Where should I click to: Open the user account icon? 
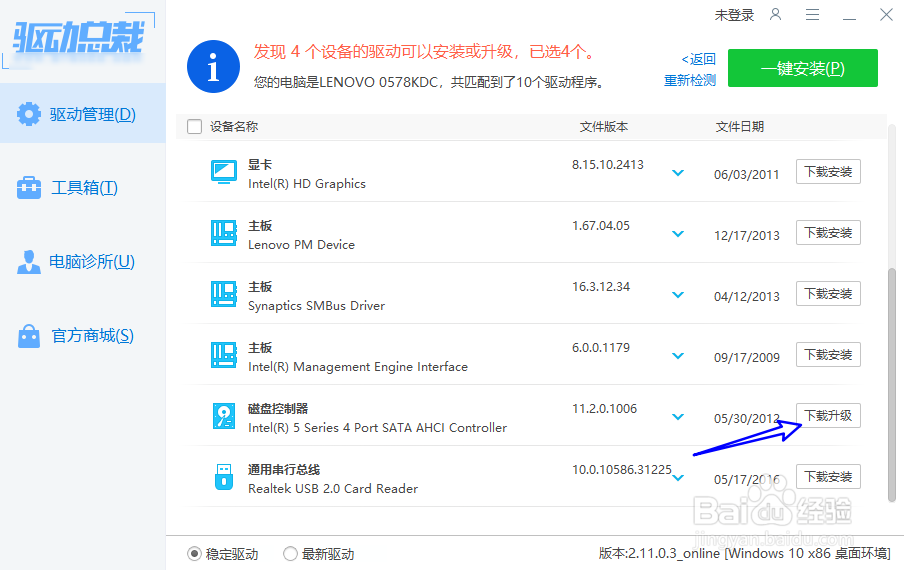(775, 14)
